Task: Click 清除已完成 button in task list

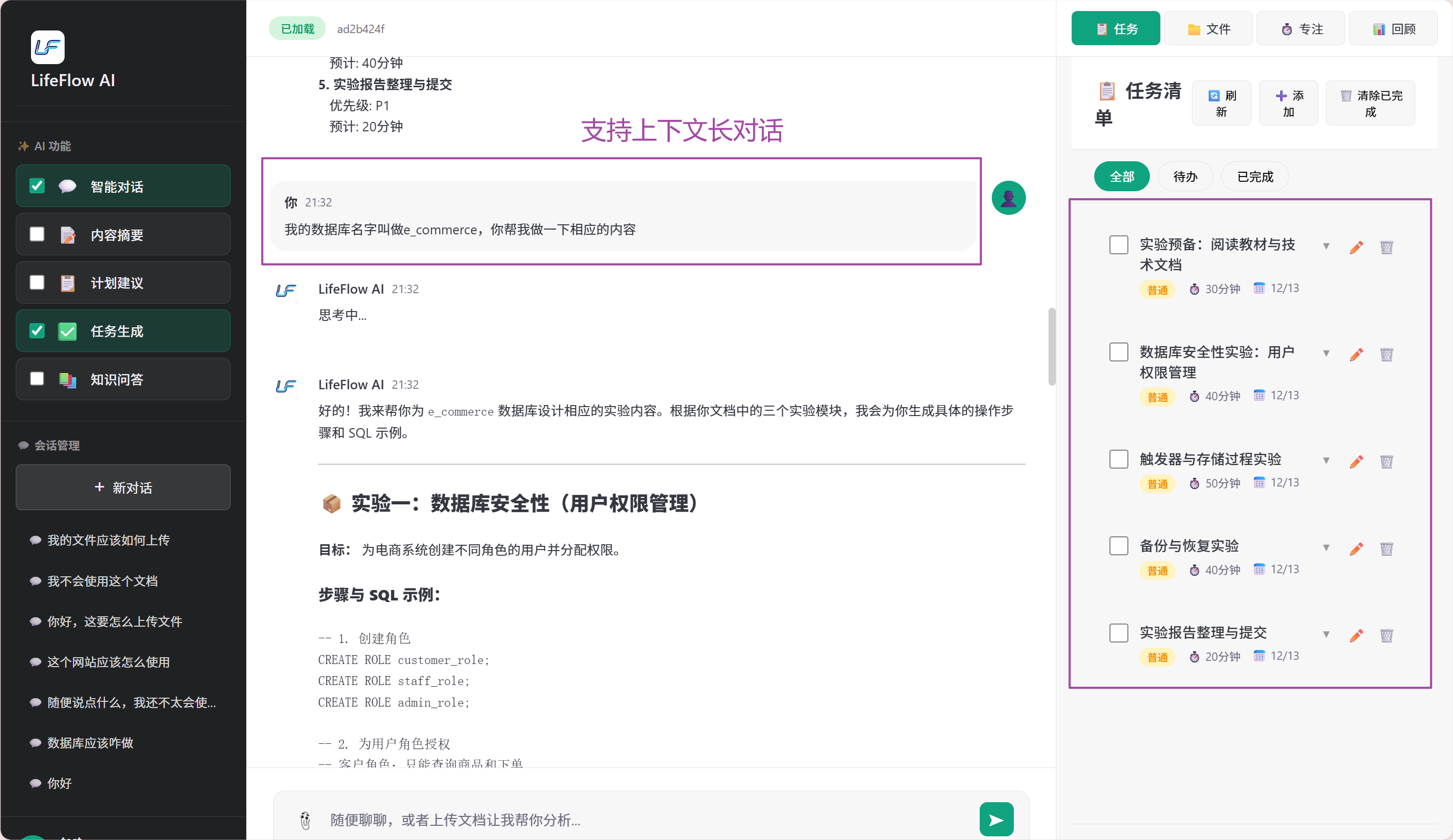Action: click(1369, 103)
